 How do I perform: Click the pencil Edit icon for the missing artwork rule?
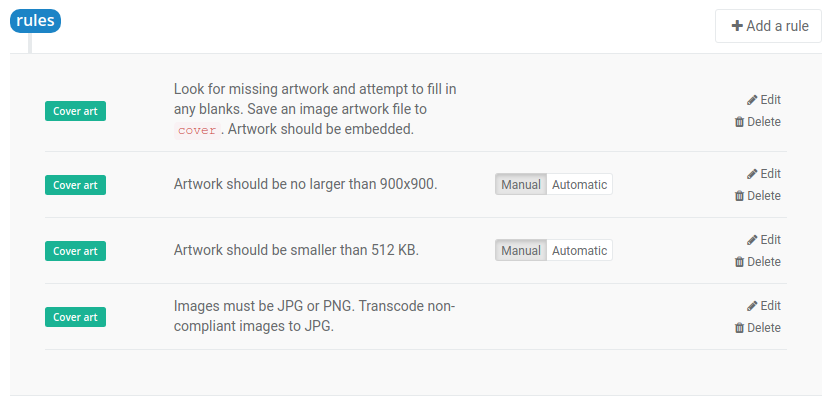[x=752, y=100]
